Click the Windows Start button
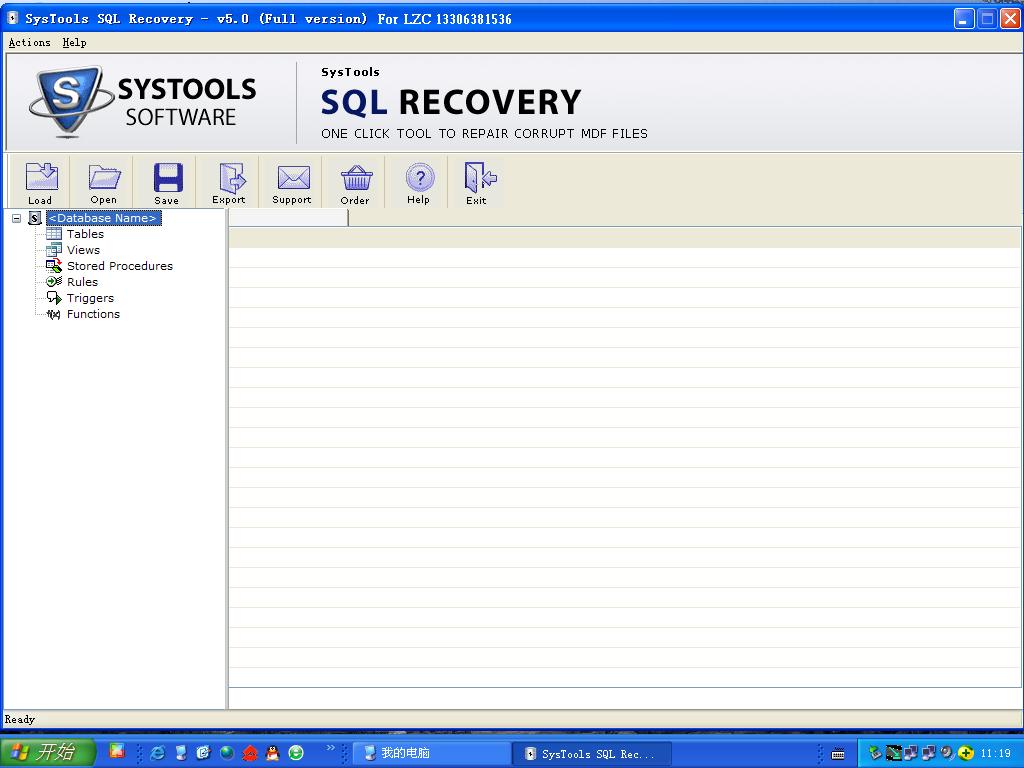The height and width of the screenshot is (768, 1024). point(48,752)
